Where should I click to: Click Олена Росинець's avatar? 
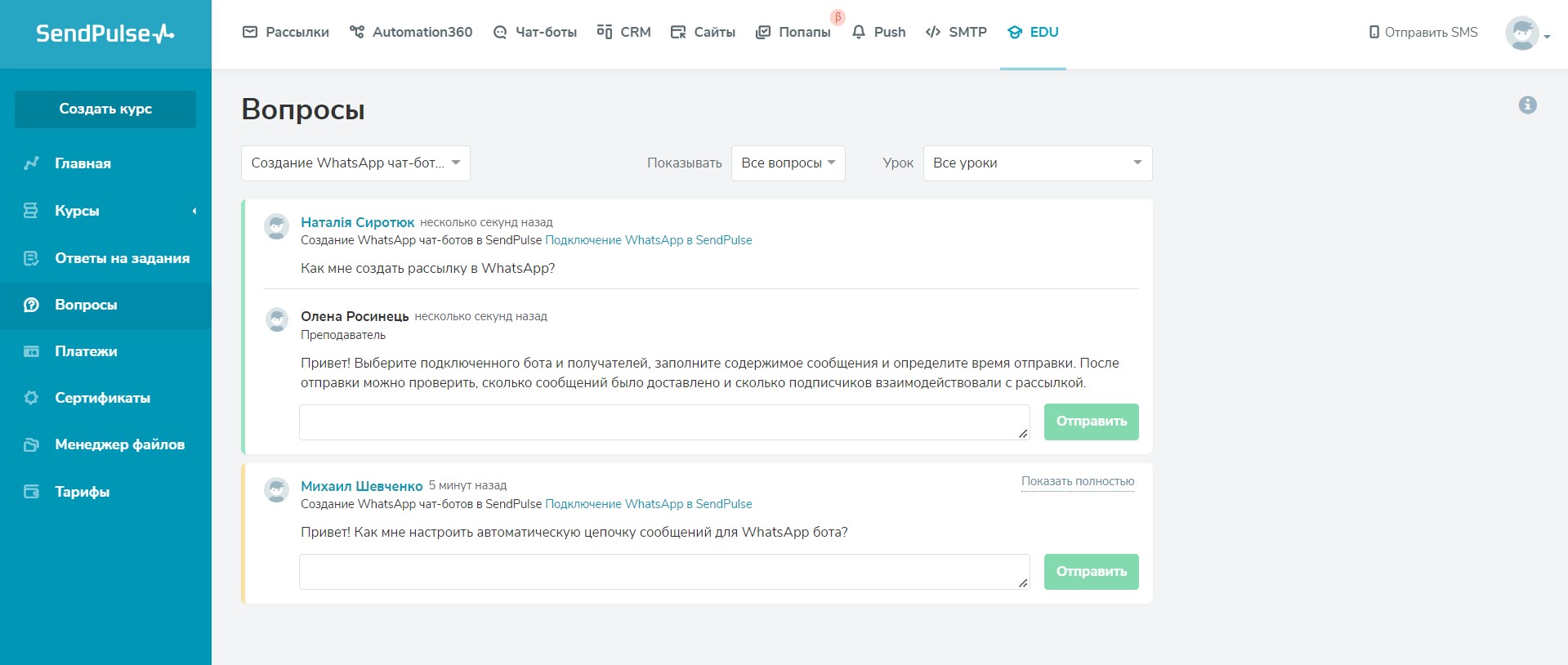[277, 320]
